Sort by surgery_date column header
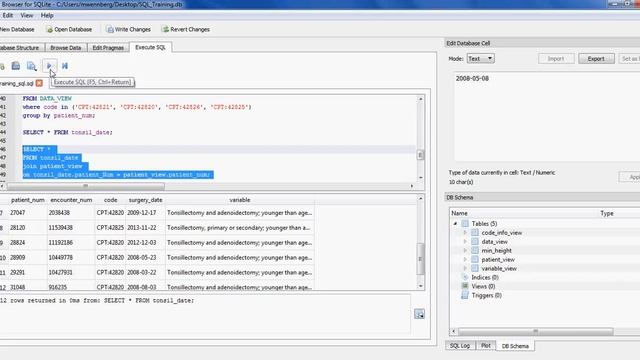This screenshot has height=360, width=640. click(145, 200)
